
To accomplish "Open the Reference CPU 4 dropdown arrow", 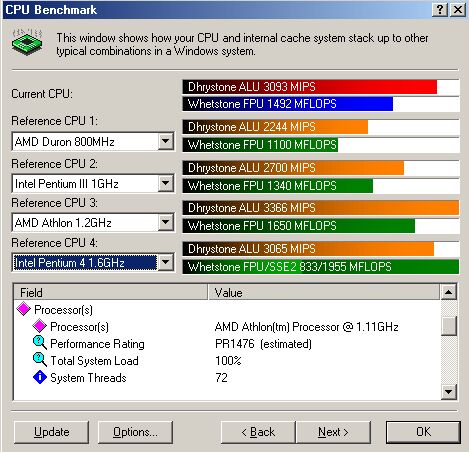I will point(165,263).
